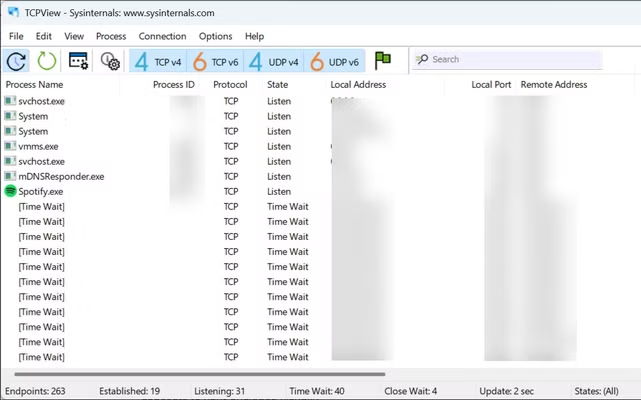Sort by Remote Address column header
This screenshot has width=641, height=400.
tap(554, 85)
